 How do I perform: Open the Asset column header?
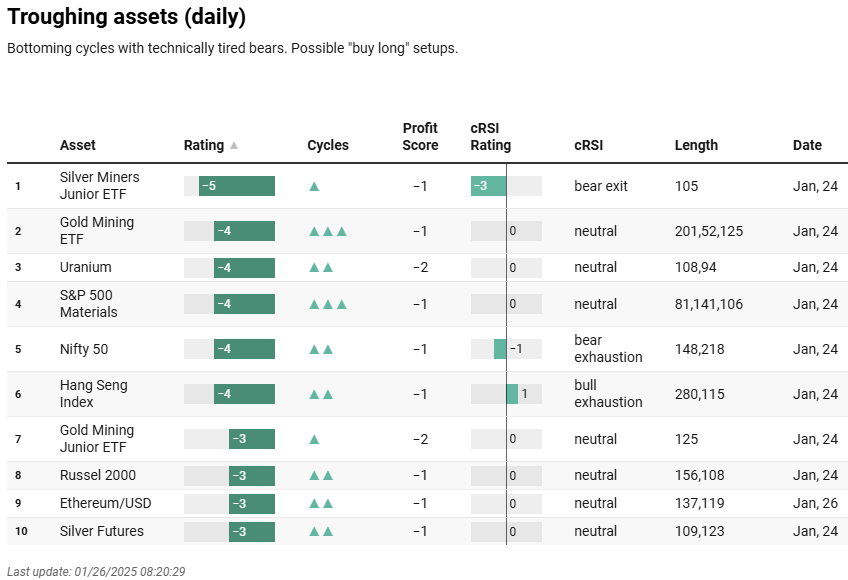77,145
